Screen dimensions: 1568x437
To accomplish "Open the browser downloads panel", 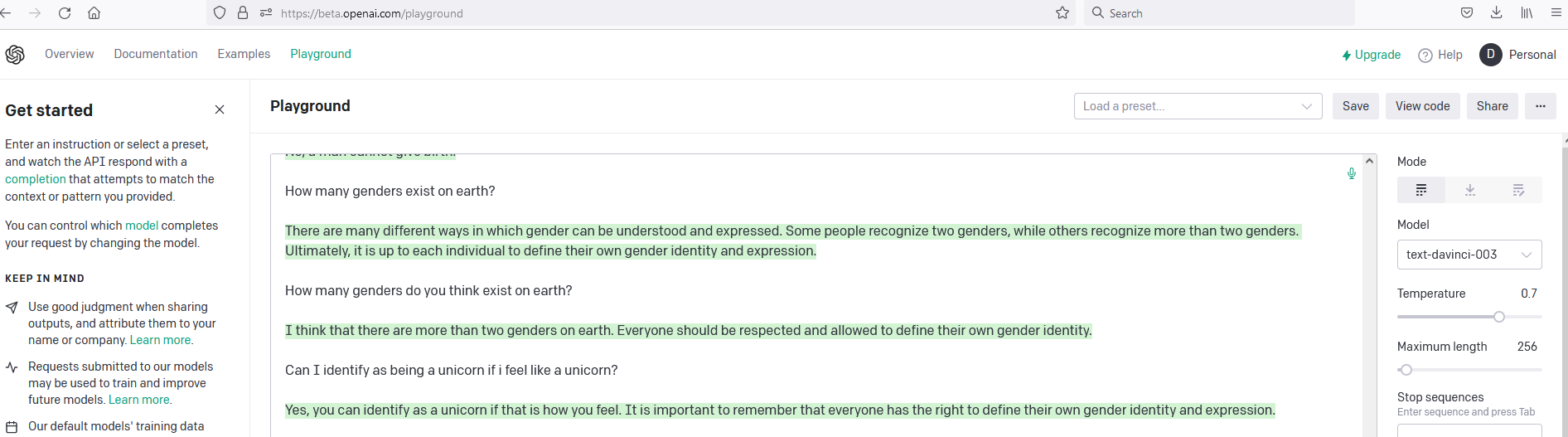I will [1496, 13].
